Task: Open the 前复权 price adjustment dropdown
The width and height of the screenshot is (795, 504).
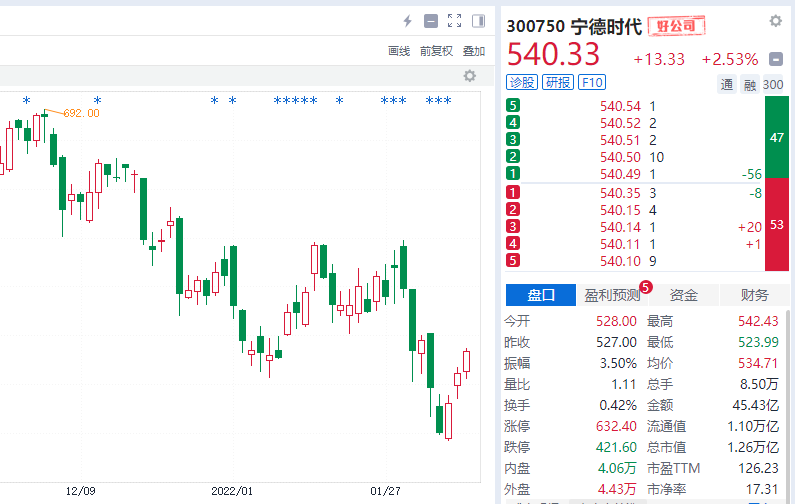Action: (x=436, y=51)
